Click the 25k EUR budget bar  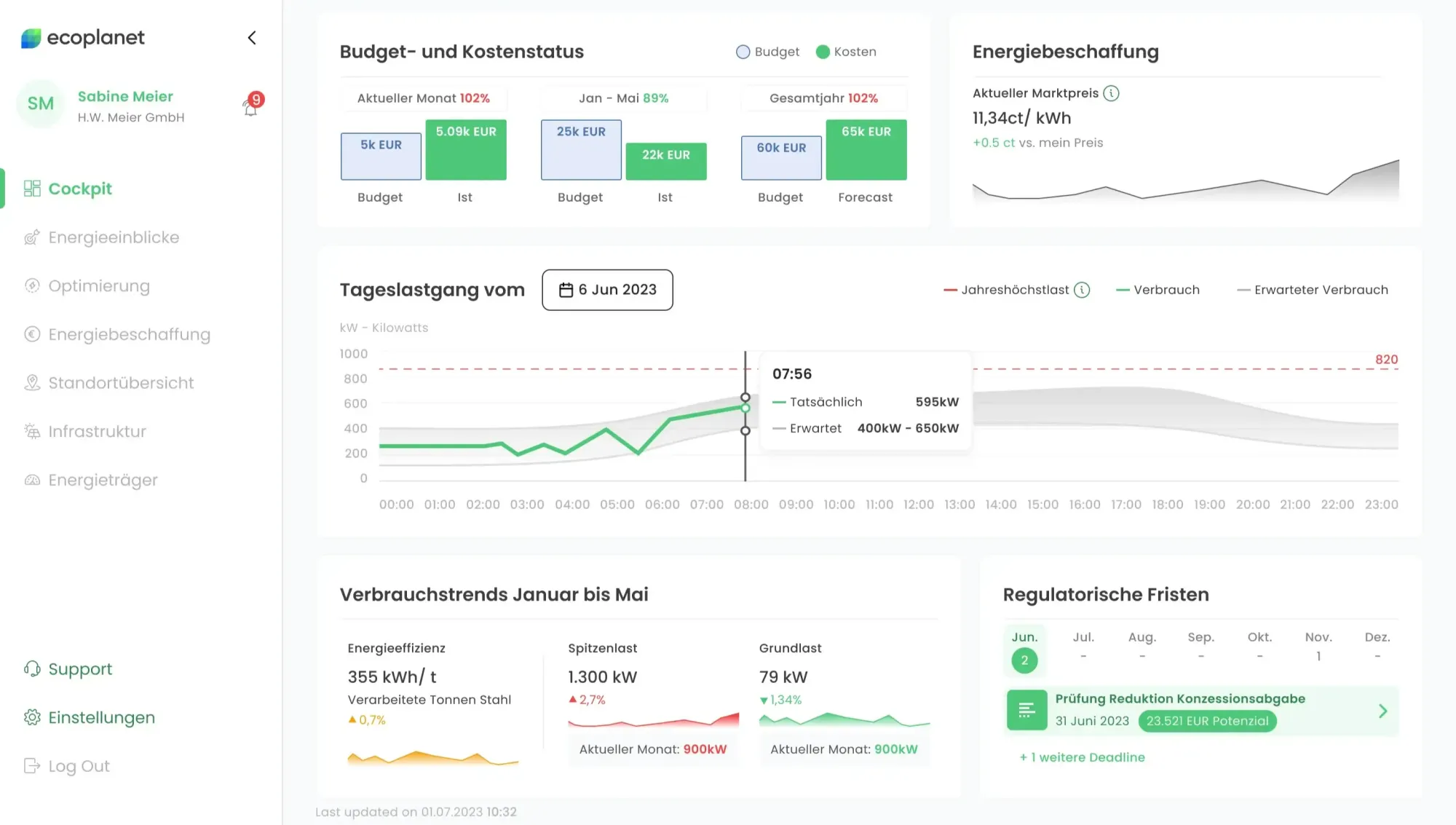pyautogui.click(x=581, y=149)
